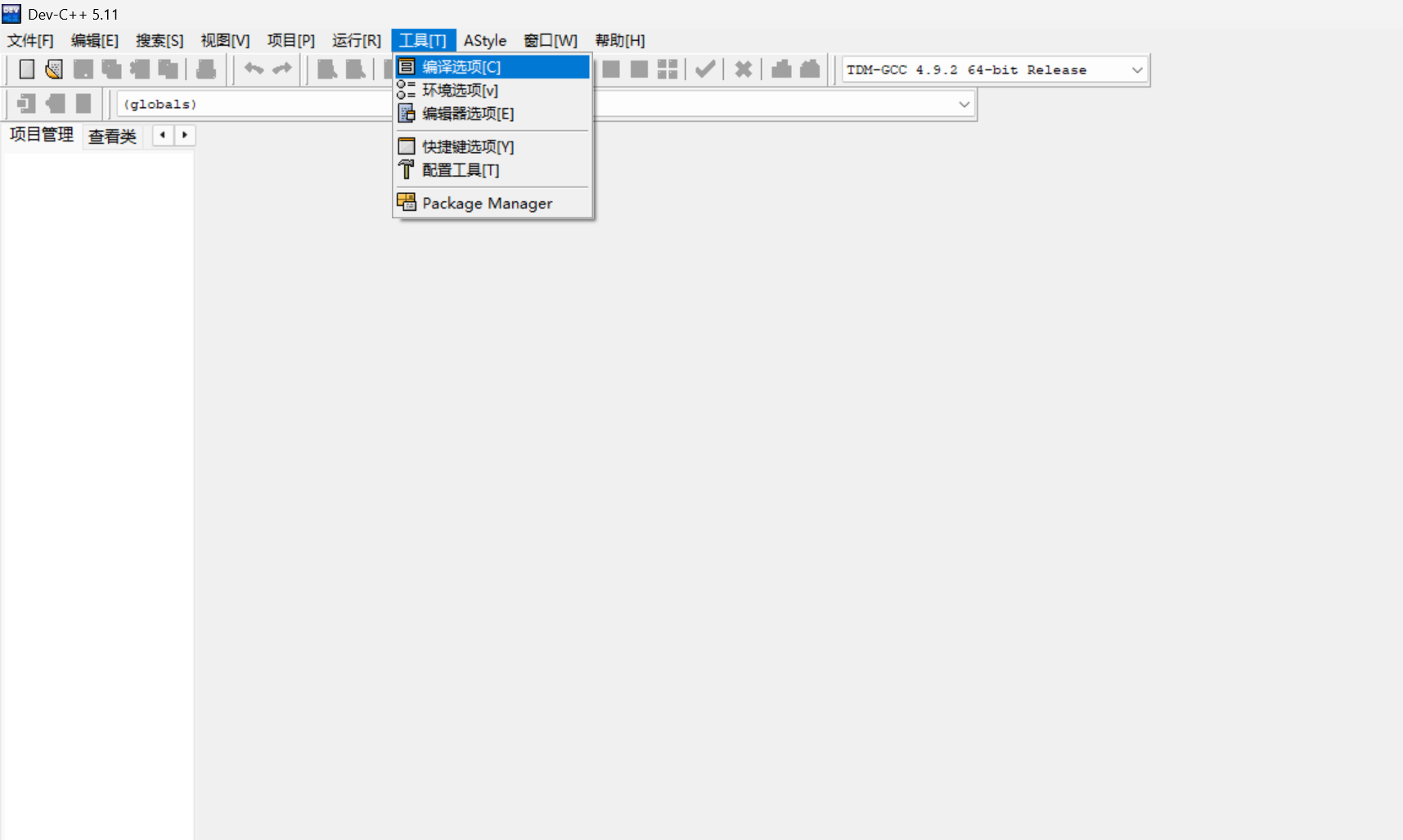Open the 视图[V] menu
This screenshot has height=840, width=1403.
tap(225, 41)
